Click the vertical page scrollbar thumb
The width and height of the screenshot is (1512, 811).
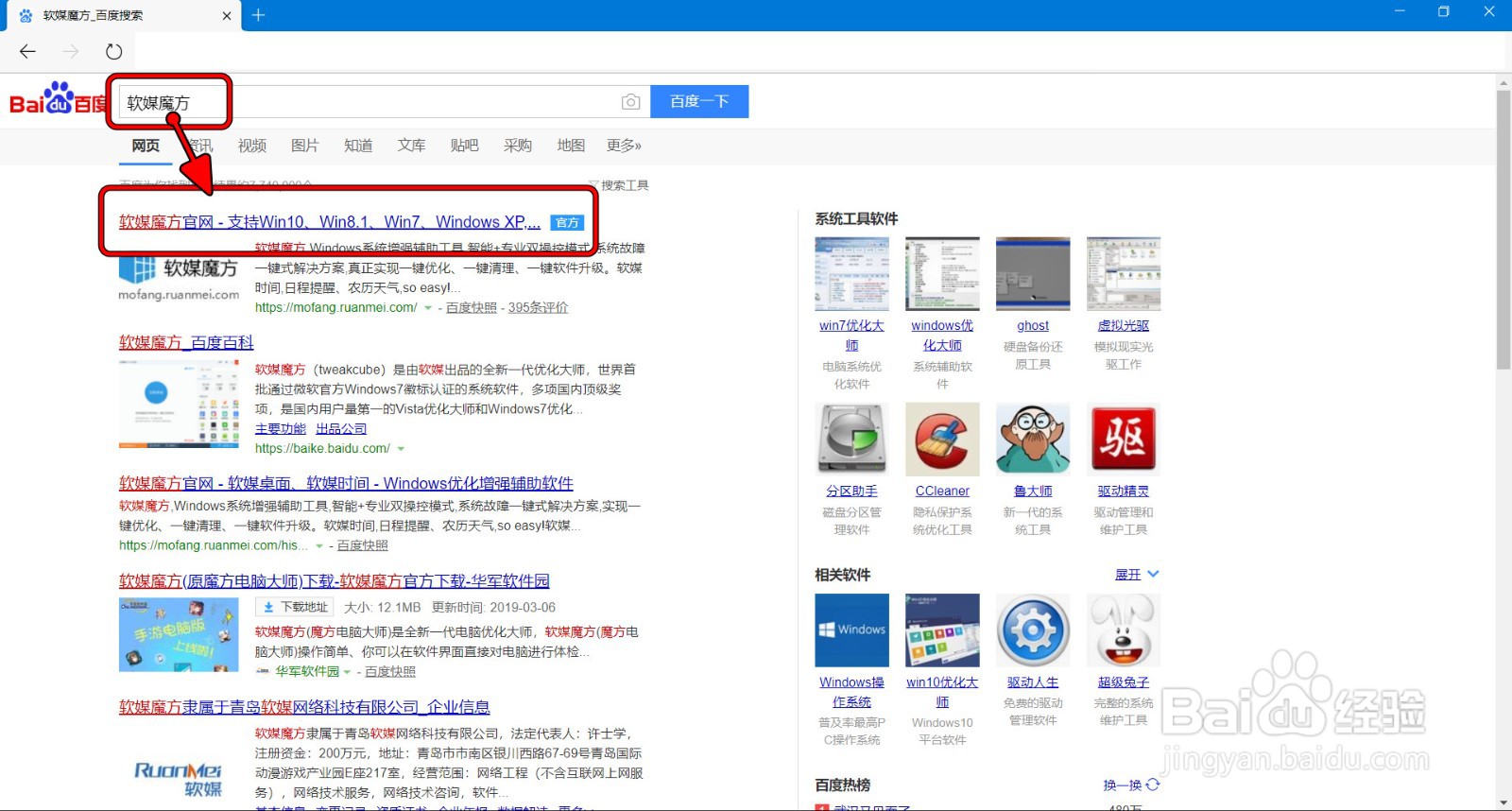pyautogui.click(x=1503, y=229)
